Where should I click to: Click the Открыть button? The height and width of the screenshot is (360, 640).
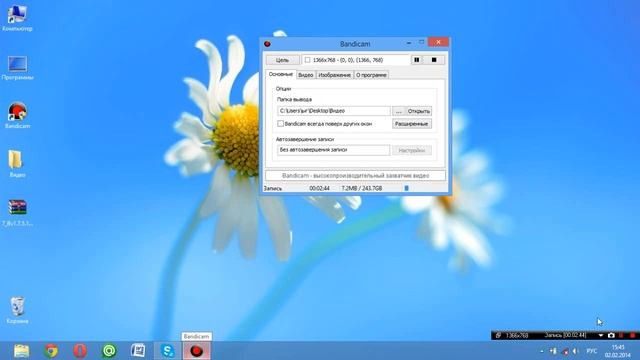coord(419,111)
